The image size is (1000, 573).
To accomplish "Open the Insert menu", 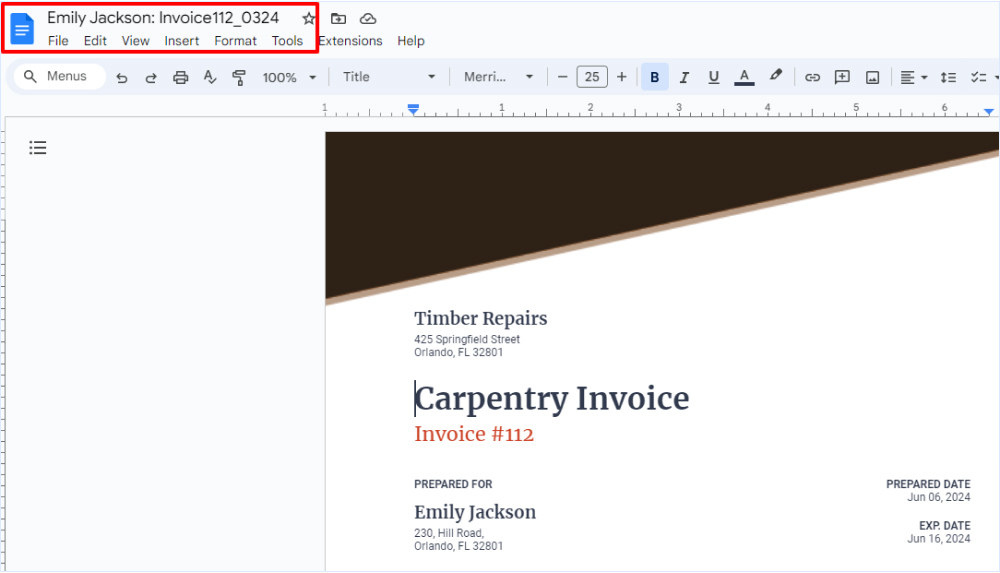I will coord(182,41).
